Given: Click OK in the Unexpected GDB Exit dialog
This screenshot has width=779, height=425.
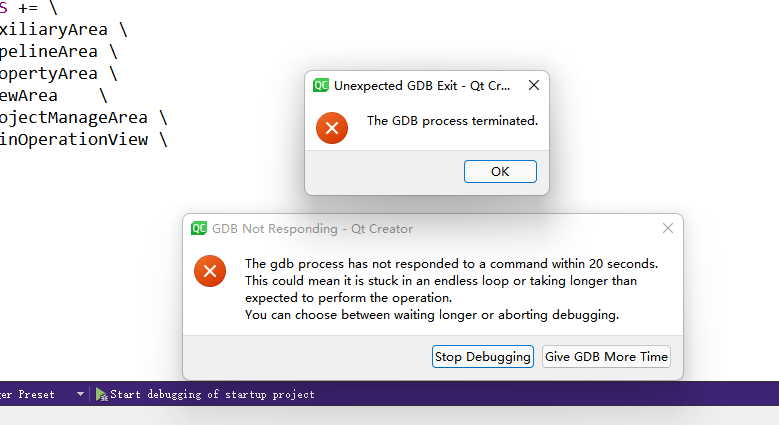Looking at the screenshot, I should click(x=500, y=171).
